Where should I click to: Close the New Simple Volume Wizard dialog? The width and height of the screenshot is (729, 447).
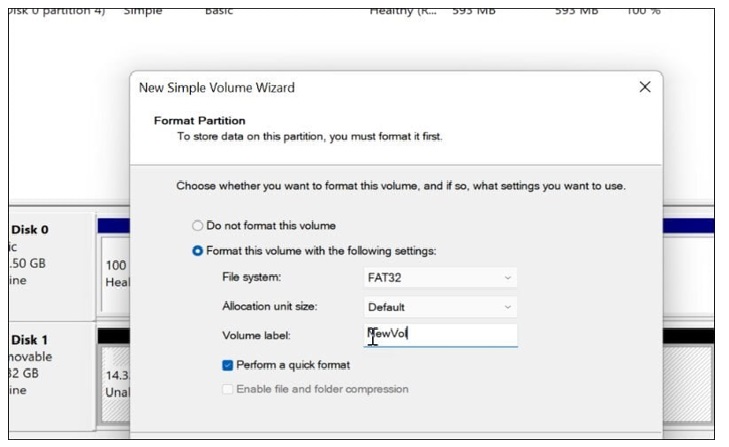point(645,88)
